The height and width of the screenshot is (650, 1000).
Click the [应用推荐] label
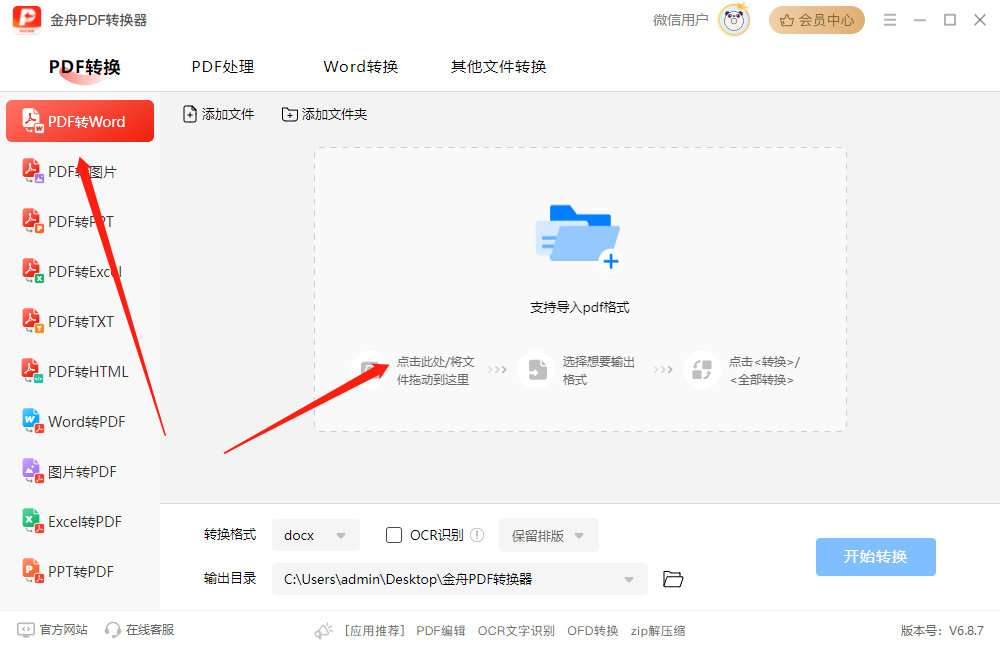[375, 631]
